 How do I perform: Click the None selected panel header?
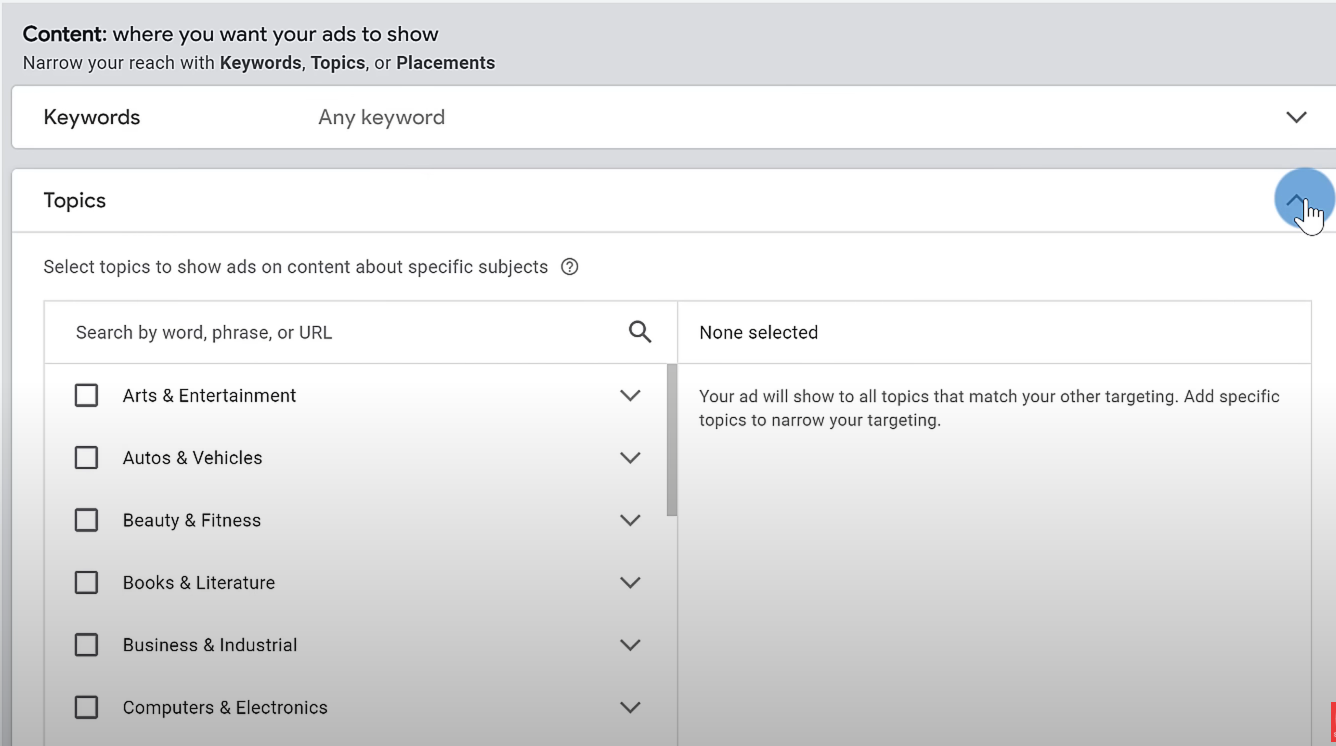coord(758,331)
